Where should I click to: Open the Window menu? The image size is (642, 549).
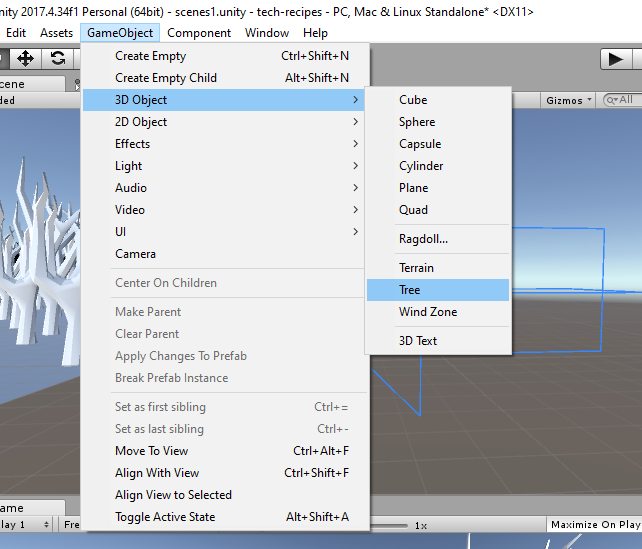pos(267,33)
